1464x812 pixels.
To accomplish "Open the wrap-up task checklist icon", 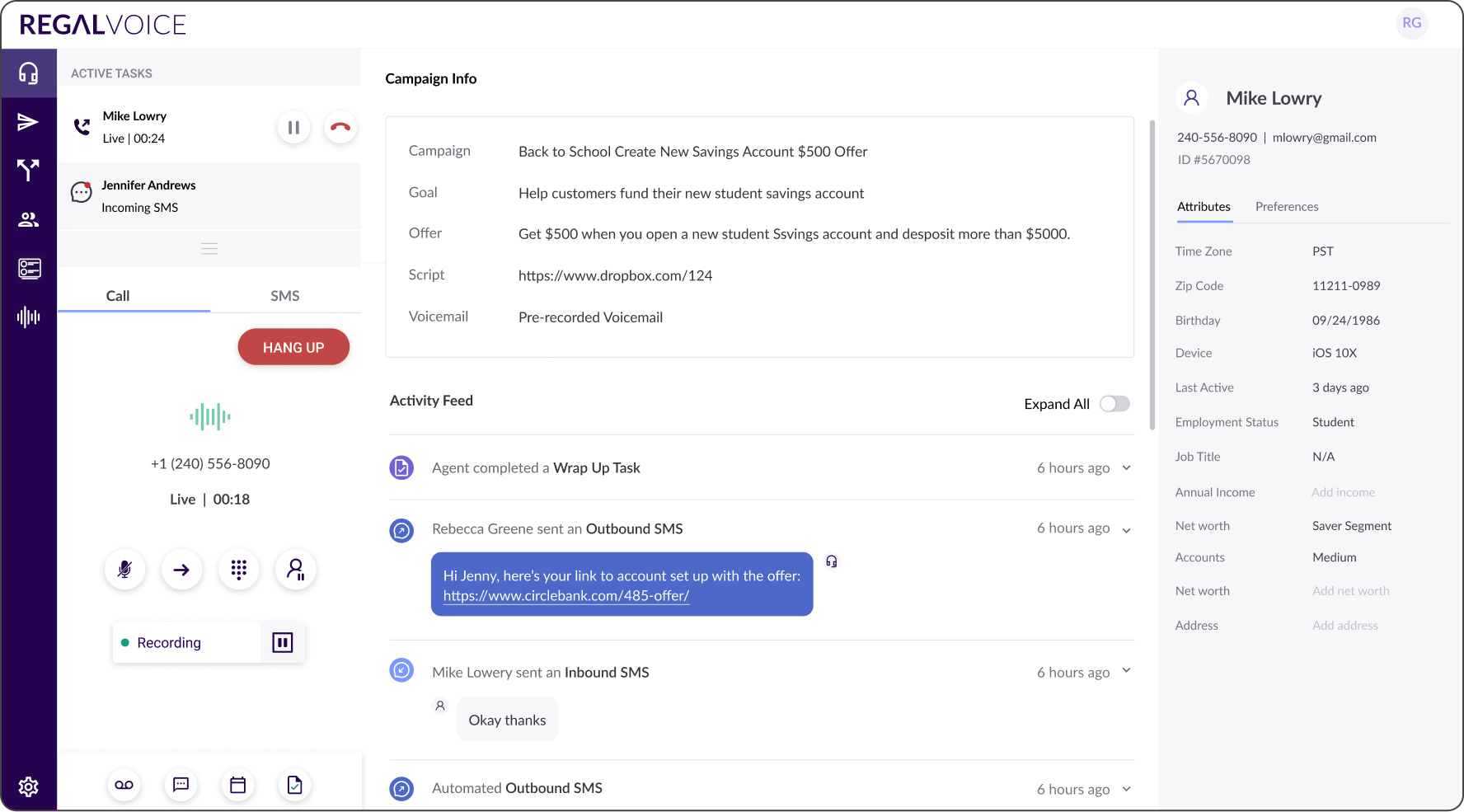I will pyautogui.click(x=295, y=785).
